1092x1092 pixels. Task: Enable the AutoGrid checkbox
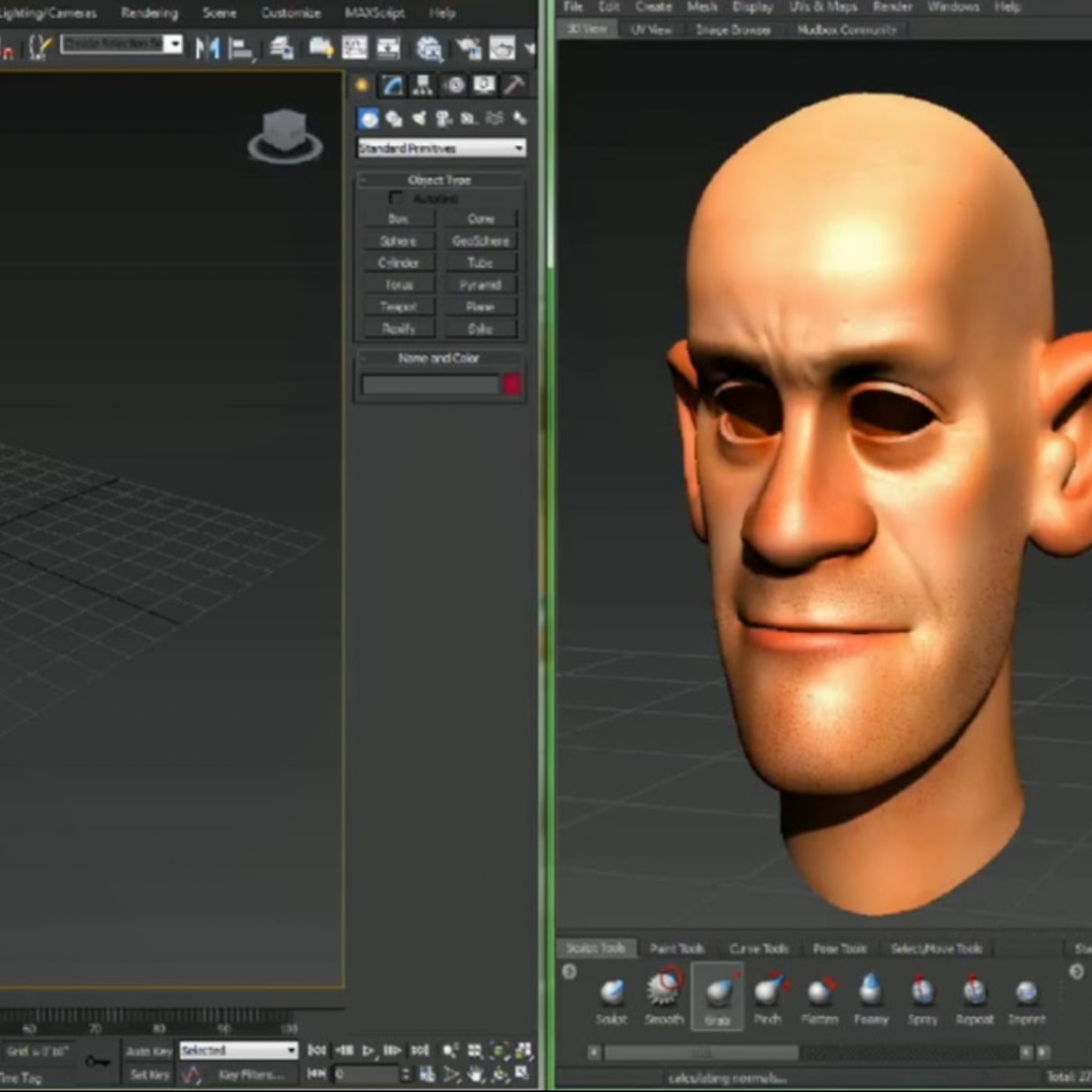click(396, 198)
